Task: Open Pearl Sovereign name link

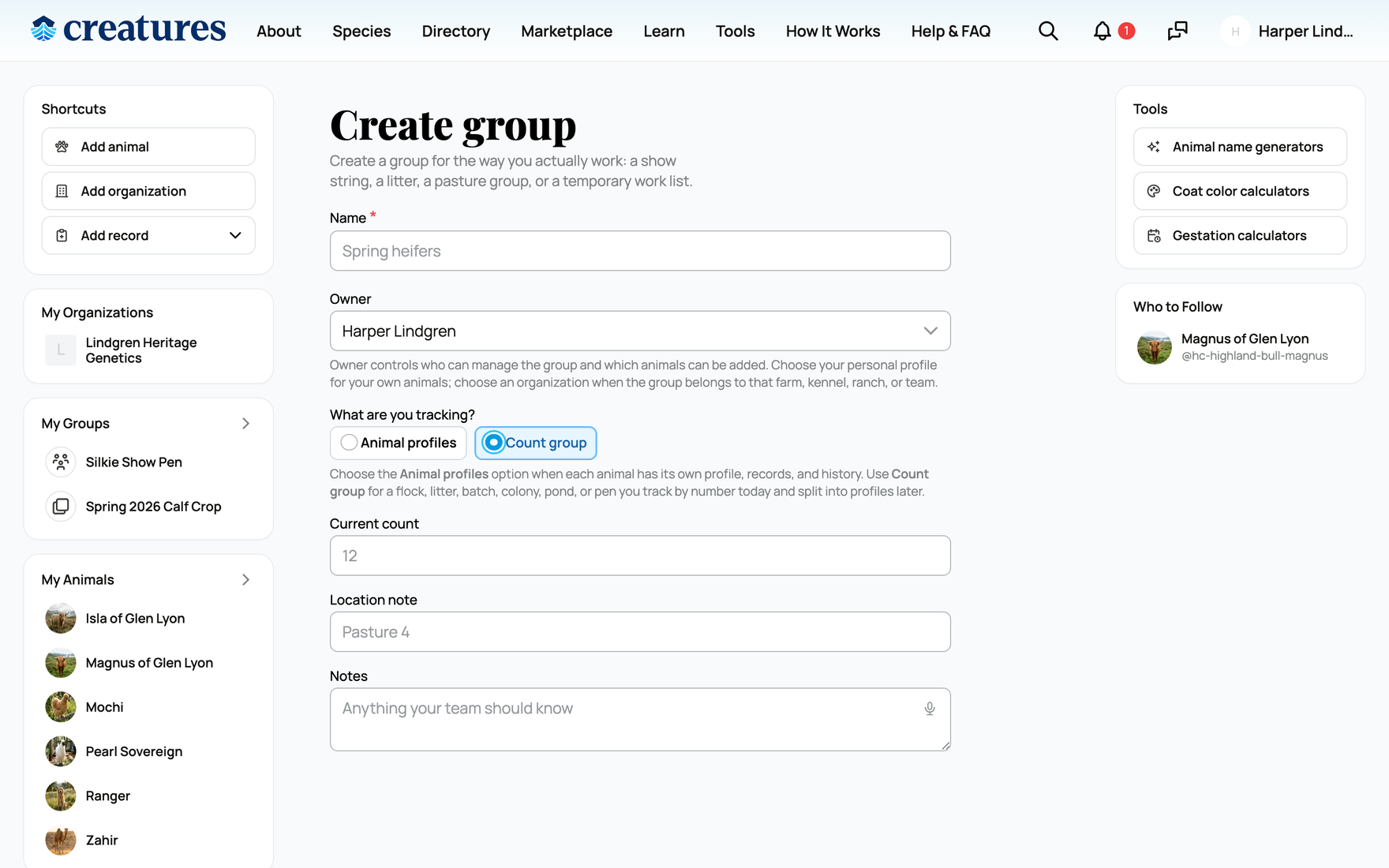Action: click(134, 751)
